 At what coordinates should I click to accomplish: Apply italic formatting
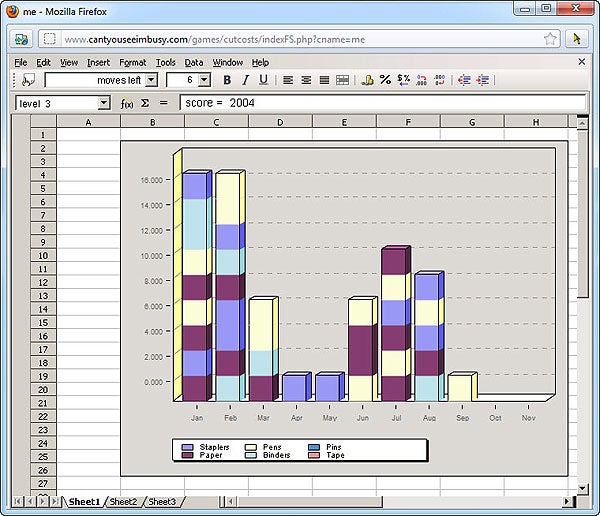[245, 80]
